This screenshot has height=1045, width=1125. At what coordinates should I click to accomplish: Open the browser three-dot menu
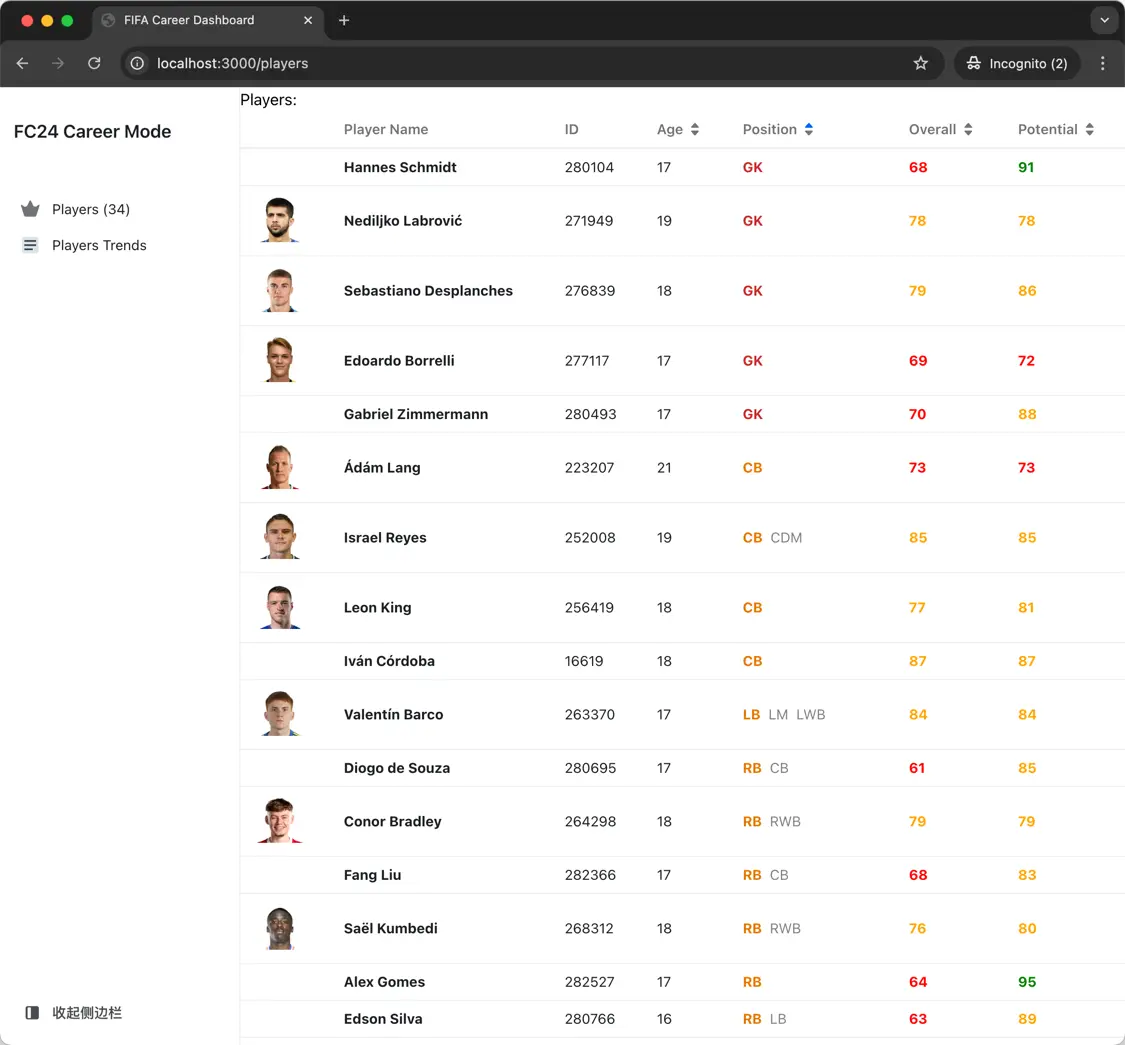click(x=1103, y=63)
